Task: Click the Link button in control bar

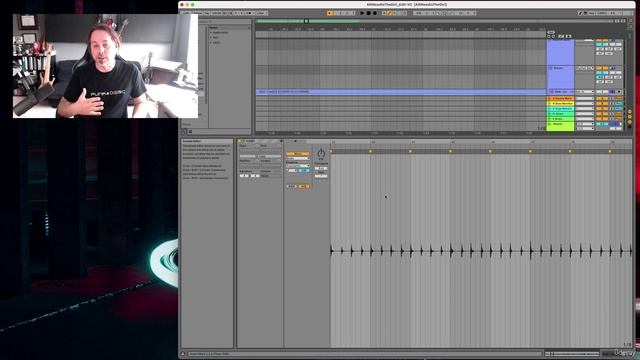Action: pos(186,13)
